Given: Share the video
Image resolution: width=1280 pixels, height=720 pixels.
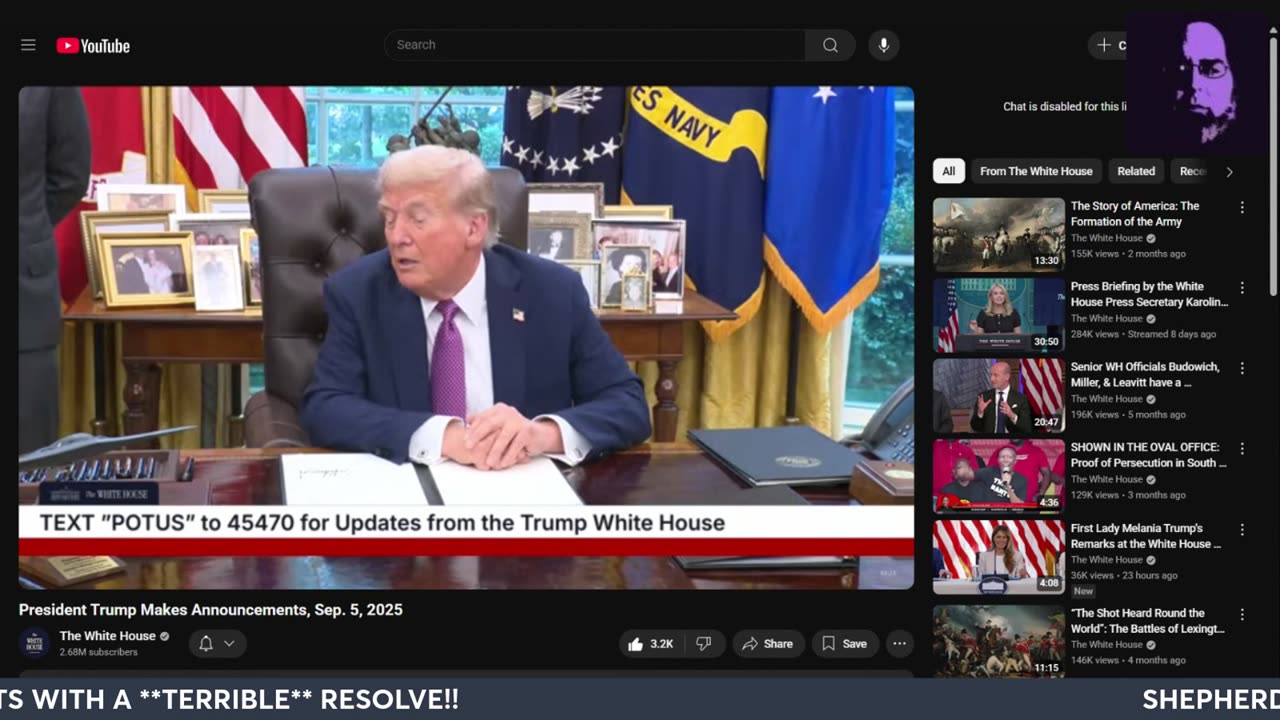Looking at the screenshot, I should (767, 644).
